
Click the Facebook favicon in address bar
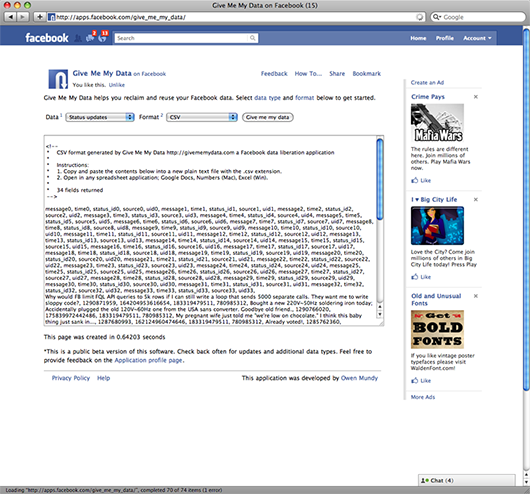(51, 17)
